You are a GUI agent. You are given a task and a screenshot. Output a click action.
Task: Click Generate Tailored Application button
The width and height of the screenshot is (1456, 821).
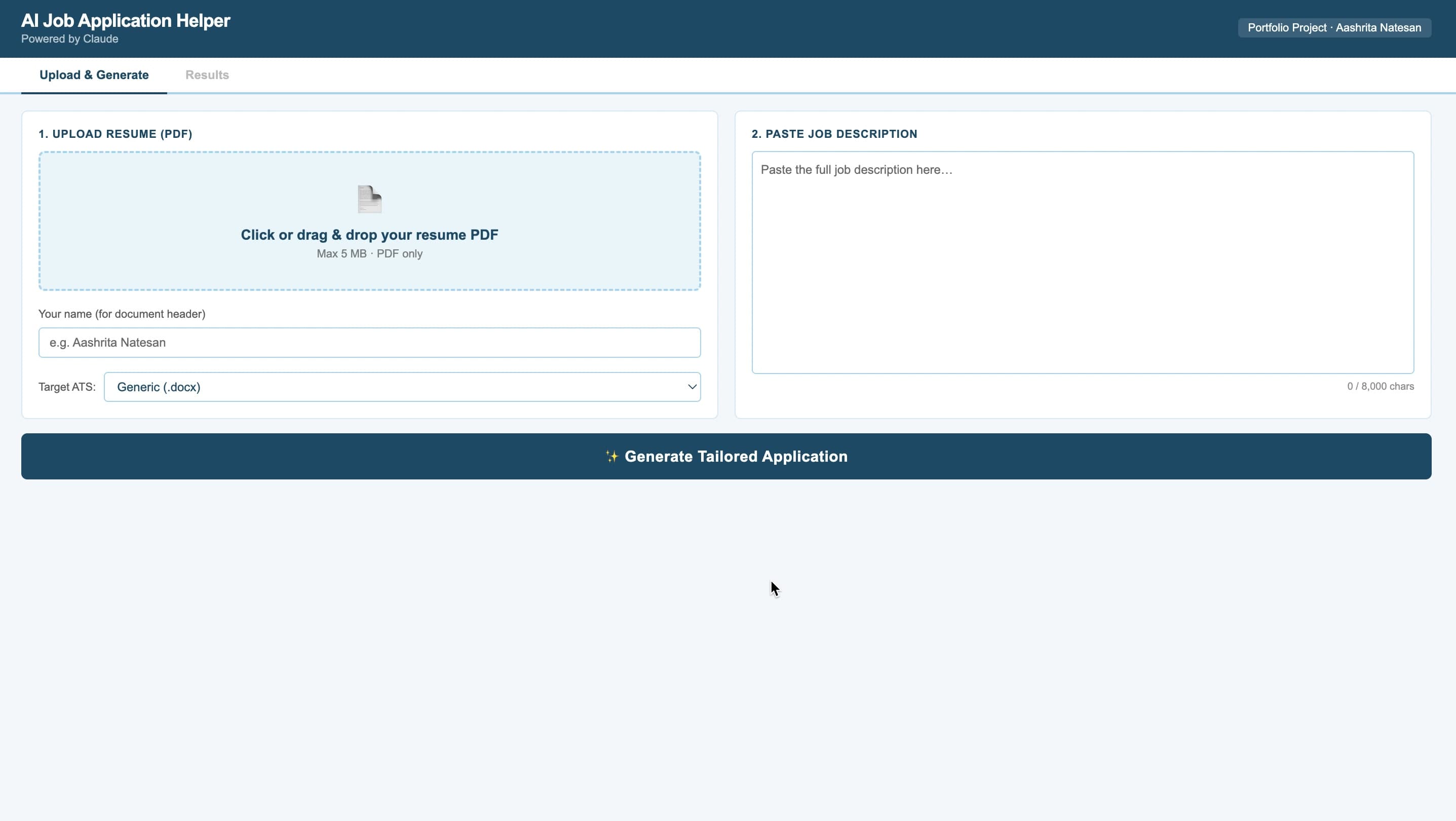tap(726, 456)
